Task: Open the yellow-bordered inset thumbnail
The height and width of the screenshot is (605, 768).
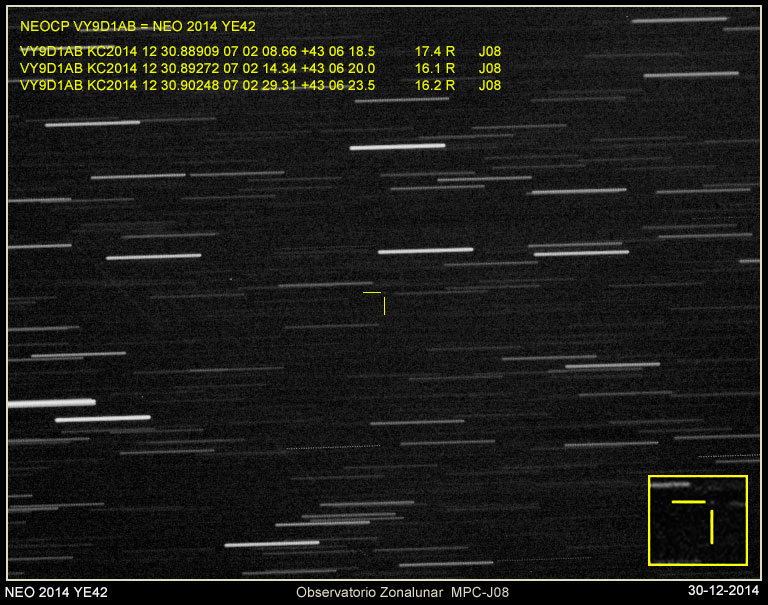Action: (x=698, y=519)
